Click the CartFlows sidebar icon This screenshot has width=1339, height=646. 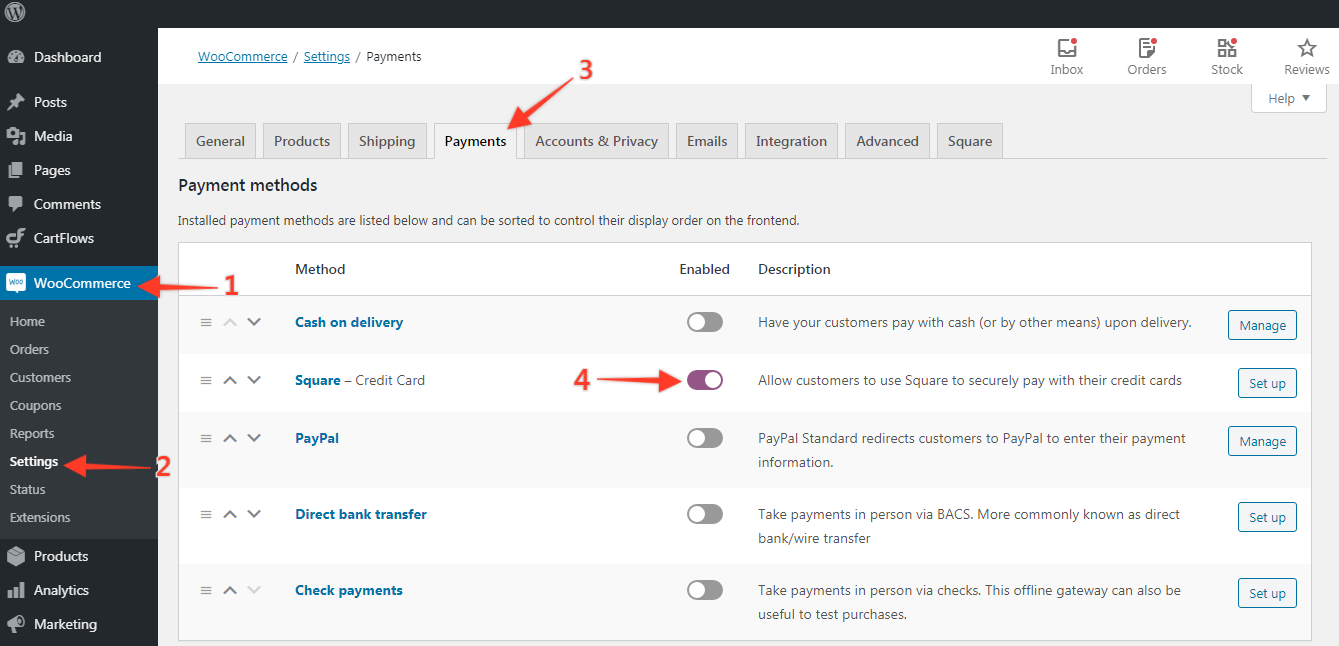(15, 238)
